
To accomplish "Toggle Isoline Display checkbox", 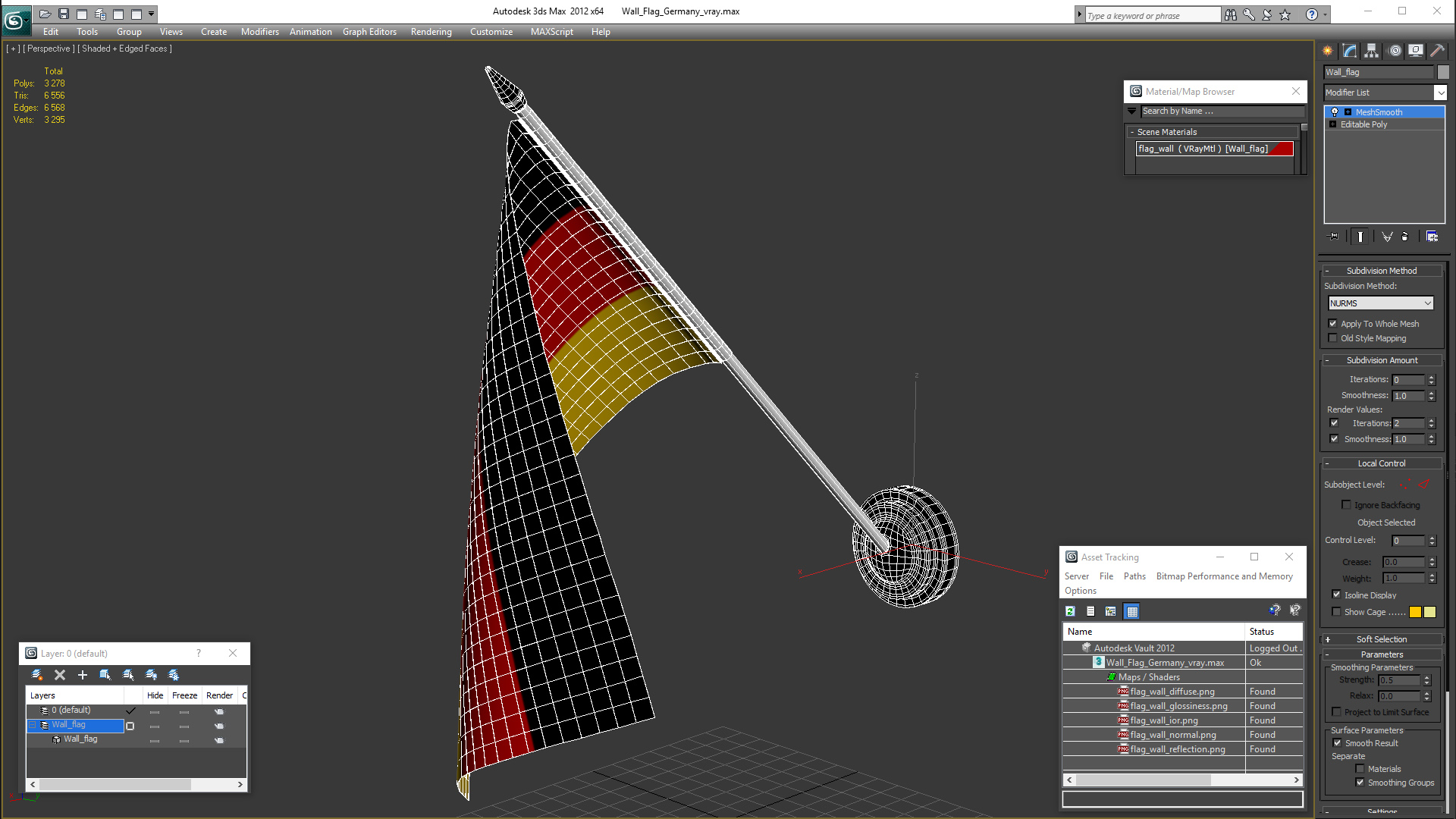I will click(1337, 595).
